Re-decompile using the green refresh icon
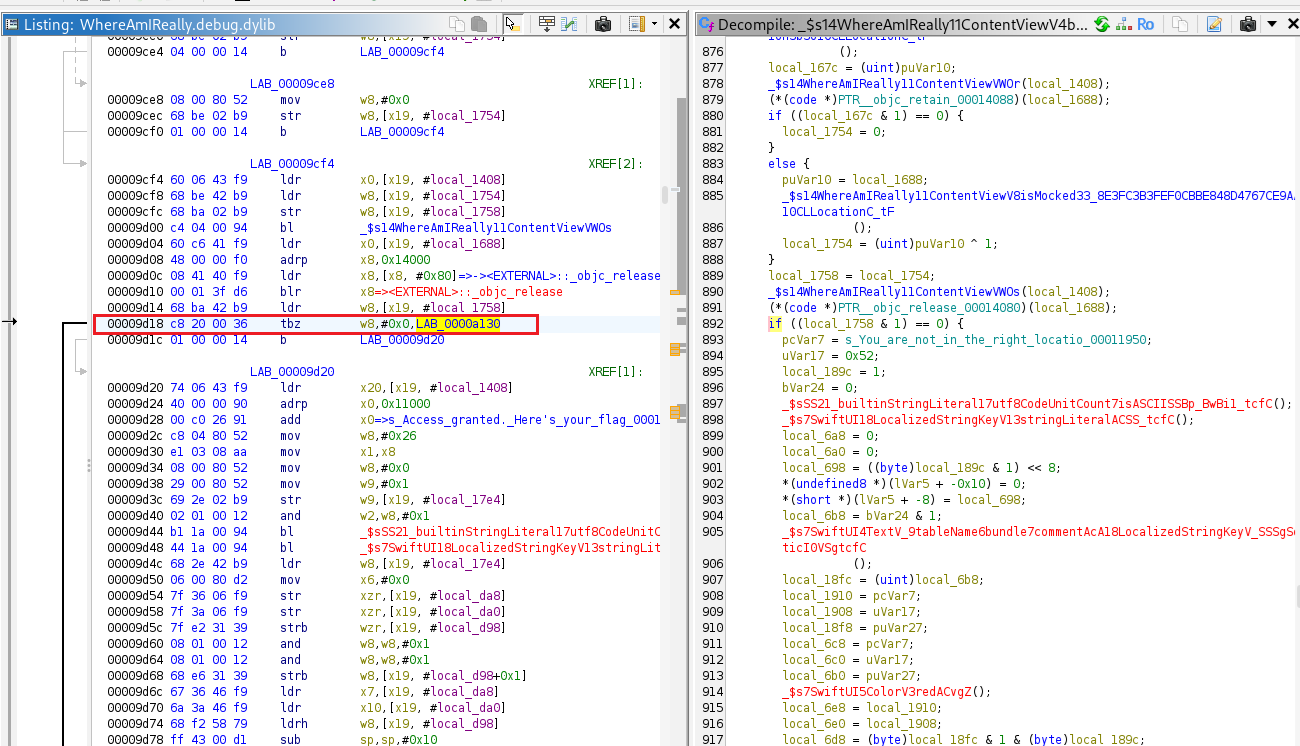Image resolution: width=1300 pixels, height=746 pixels. point(1101,24)
